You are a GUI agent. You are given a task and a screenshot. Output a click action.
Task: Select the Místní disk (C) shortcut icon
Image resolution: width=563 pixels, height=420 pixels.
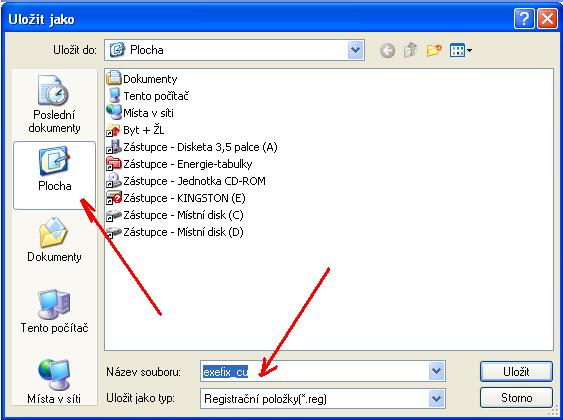(x=114, y=215)
